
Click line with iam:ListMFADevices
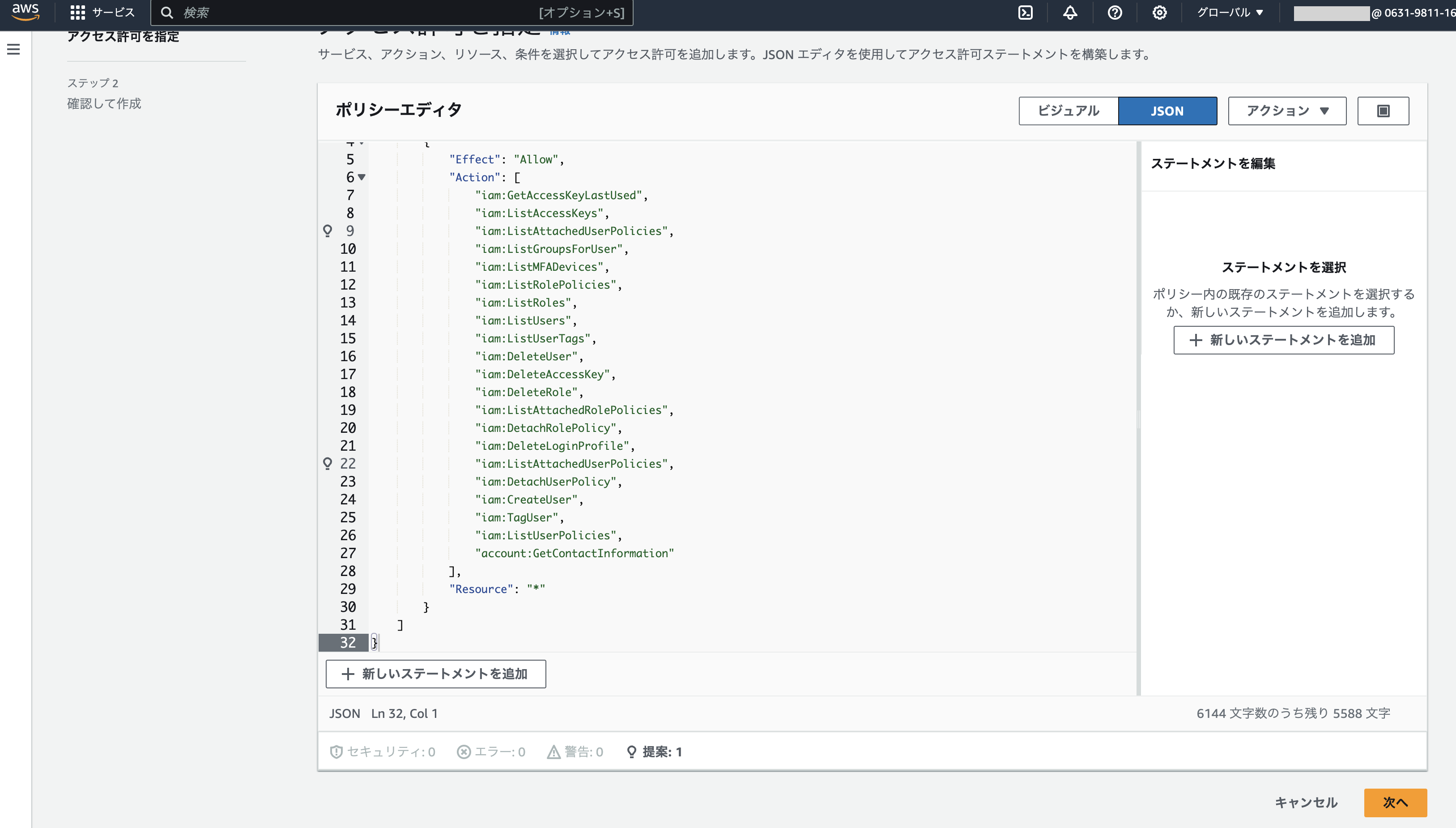(542, 267)
